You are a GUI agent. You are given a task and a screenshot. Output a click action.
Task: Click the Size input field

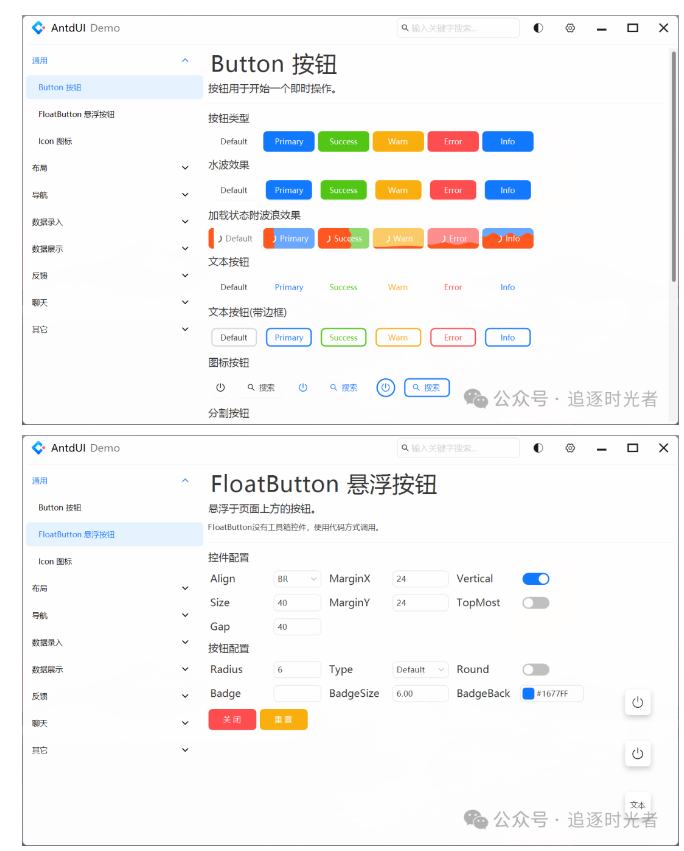[x=297, y=603]
